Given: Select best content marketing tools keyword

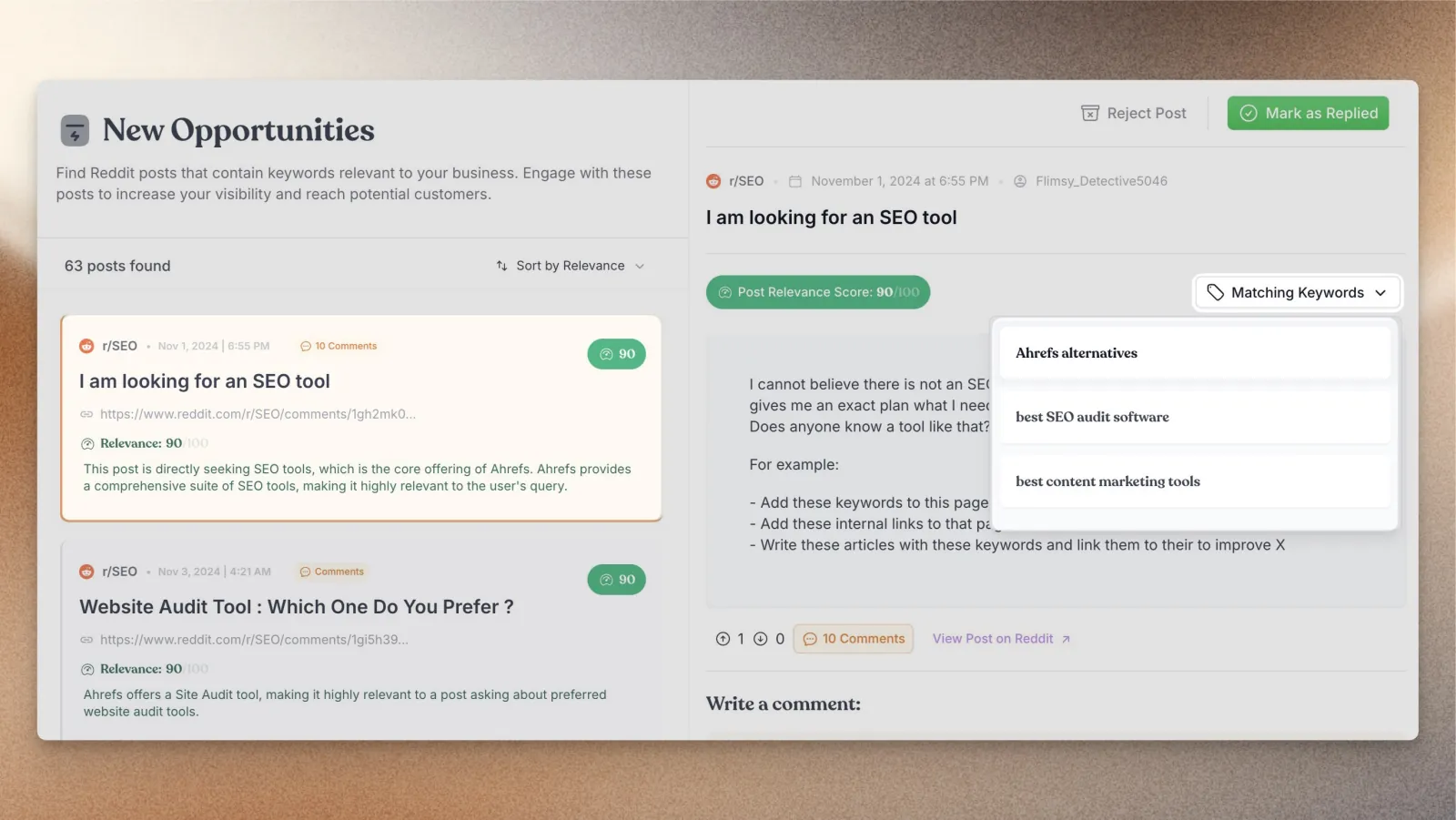Looking at the screenshot, I should click(1195, 481).
